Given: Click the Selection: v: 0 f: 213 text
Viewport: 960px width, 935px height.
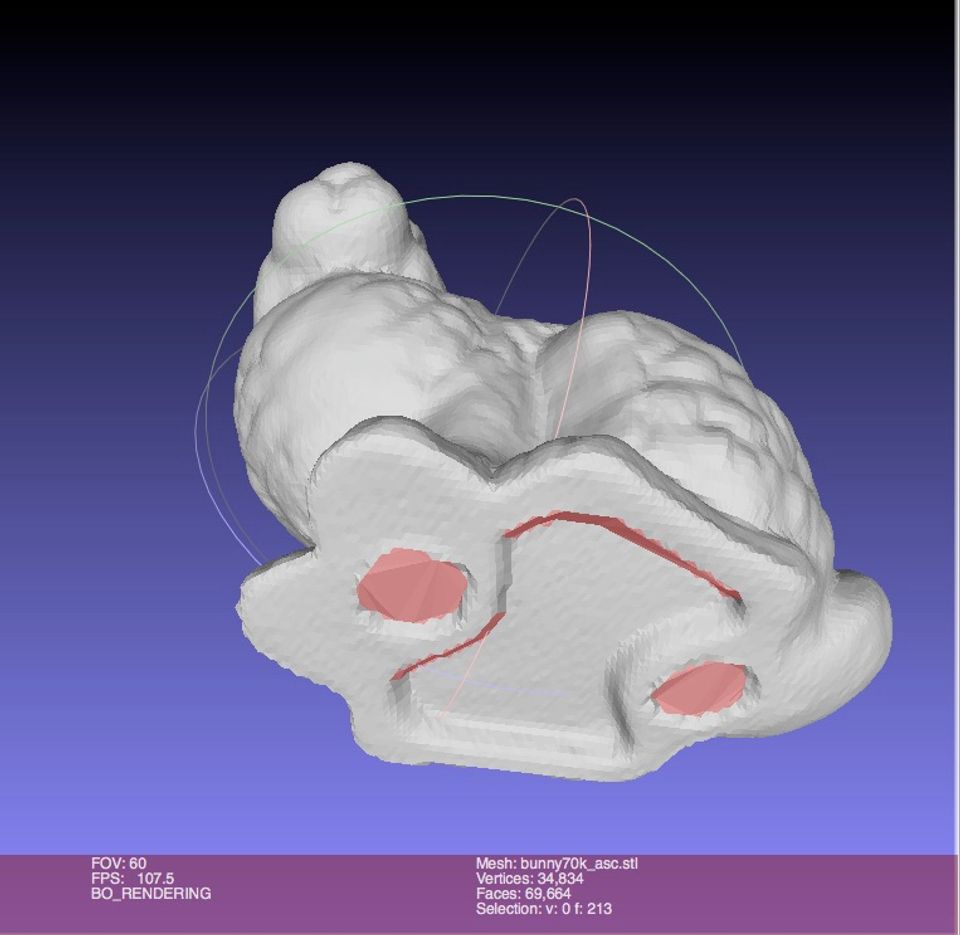Looking at the screenshot, I should click(544, 909).
